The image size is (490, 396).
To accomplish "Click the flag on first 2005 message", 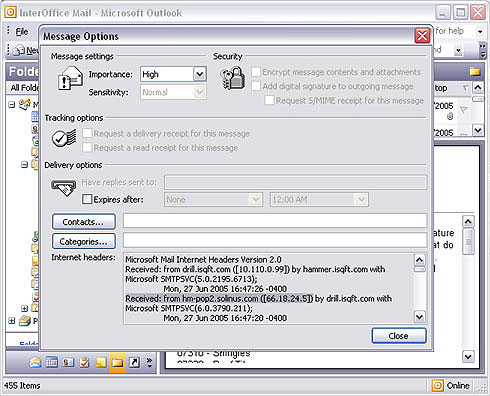I will tap(463, 109).
